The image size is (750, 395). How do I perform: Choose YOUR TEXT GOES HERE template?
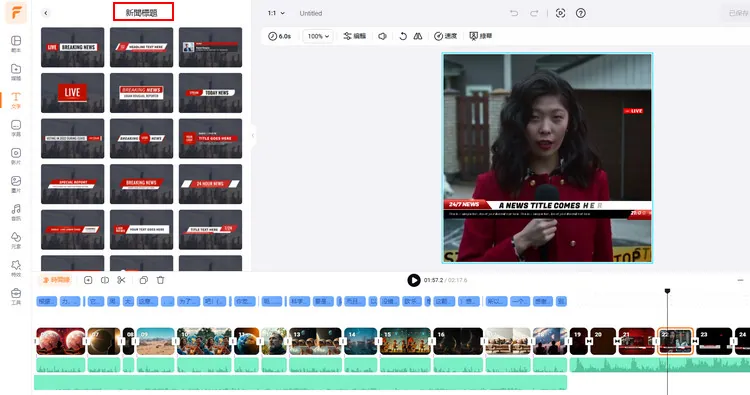(142, 230)
